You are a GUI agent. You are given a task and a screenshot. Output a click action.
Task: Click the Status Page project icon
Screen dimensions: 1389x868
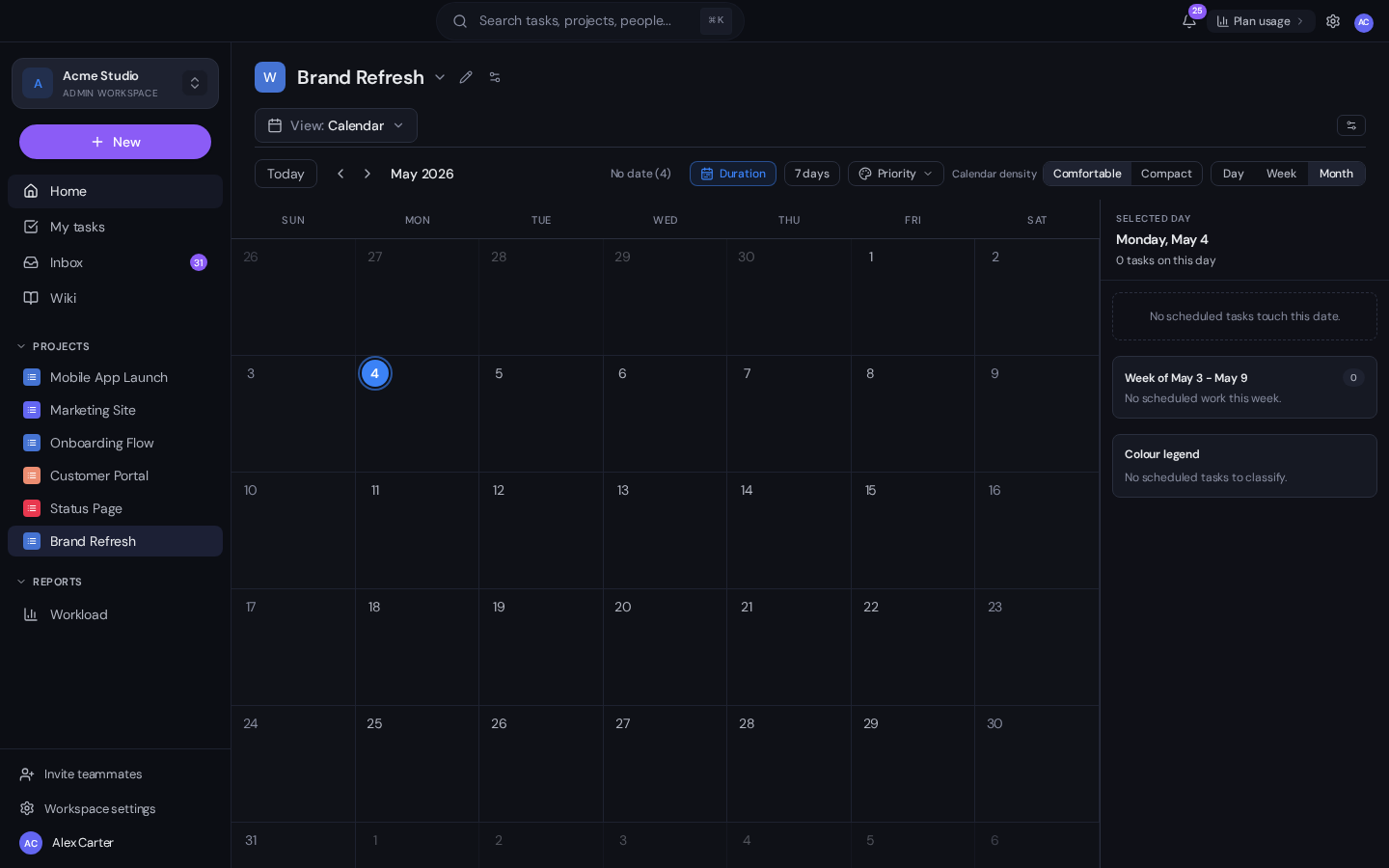tap(32, 508)
